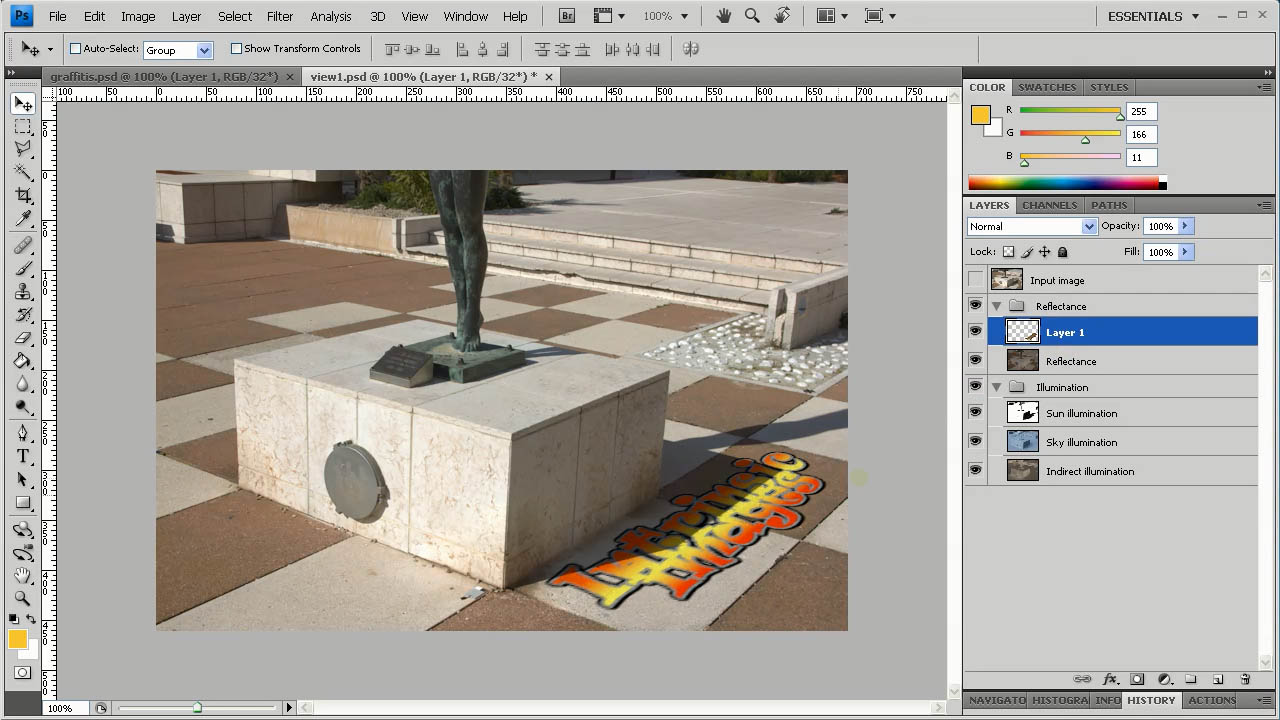The image size is (1280, 720).
Task: Switch to the Paths tab
Action: point(1109,205)
